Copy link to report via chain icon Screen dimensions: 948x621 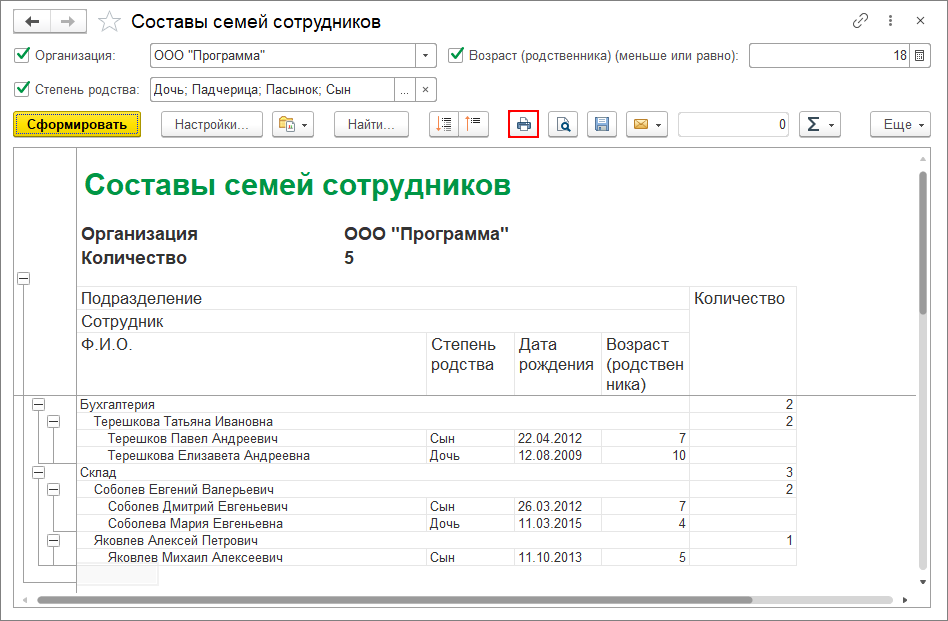tap(860, 21)
